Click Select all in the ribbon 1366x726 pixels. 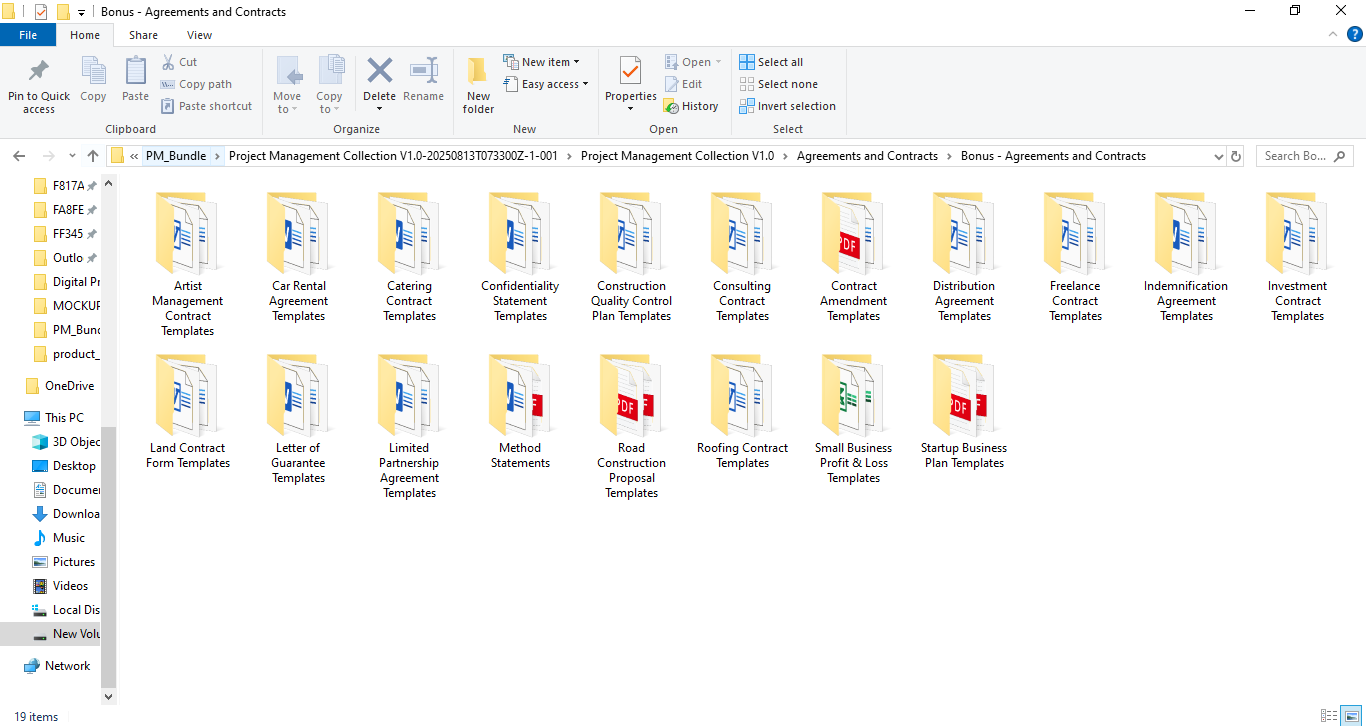click(x=771, y=62)
